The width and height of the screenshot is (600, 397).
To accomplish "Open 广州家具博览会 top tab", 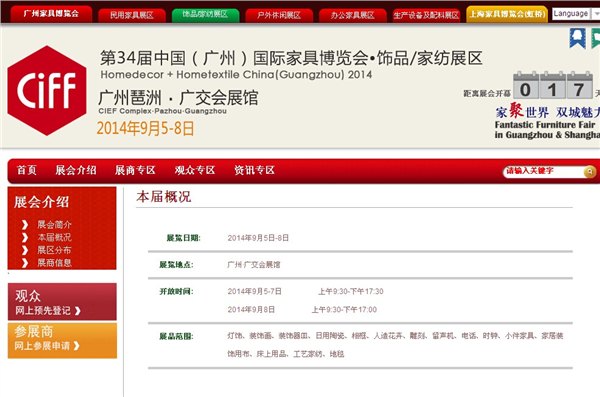I will [x=51, y=14].
